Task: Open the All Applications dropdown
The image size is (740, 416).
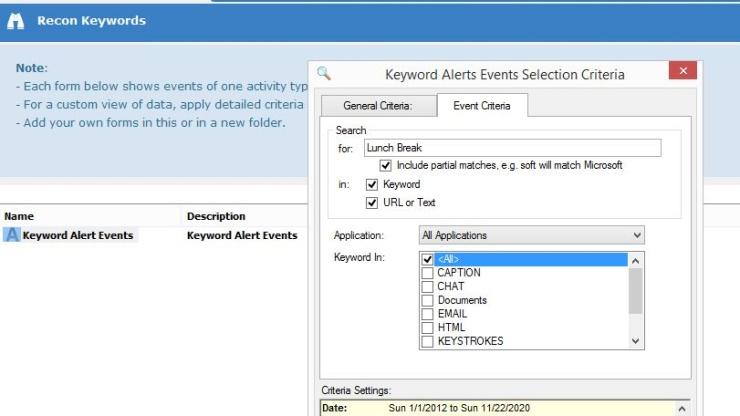Action: point(531,235)
